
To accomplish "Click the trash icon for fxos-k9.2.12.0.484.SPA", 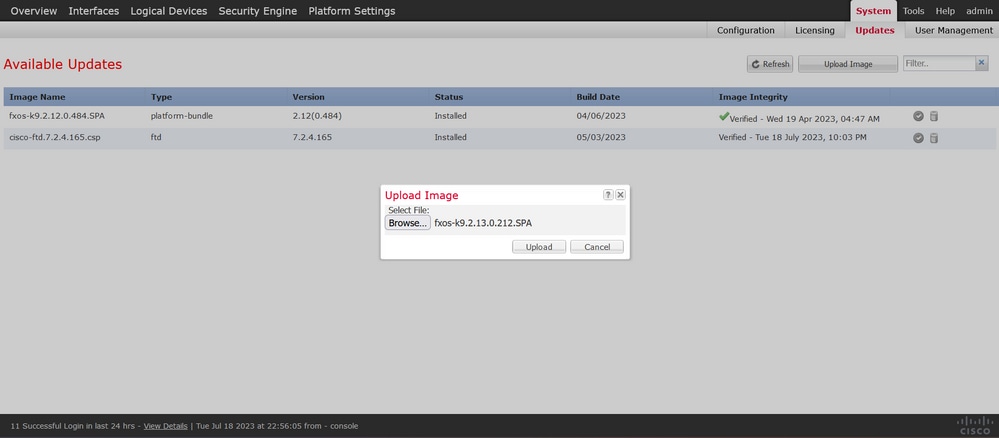I will 934,116.
